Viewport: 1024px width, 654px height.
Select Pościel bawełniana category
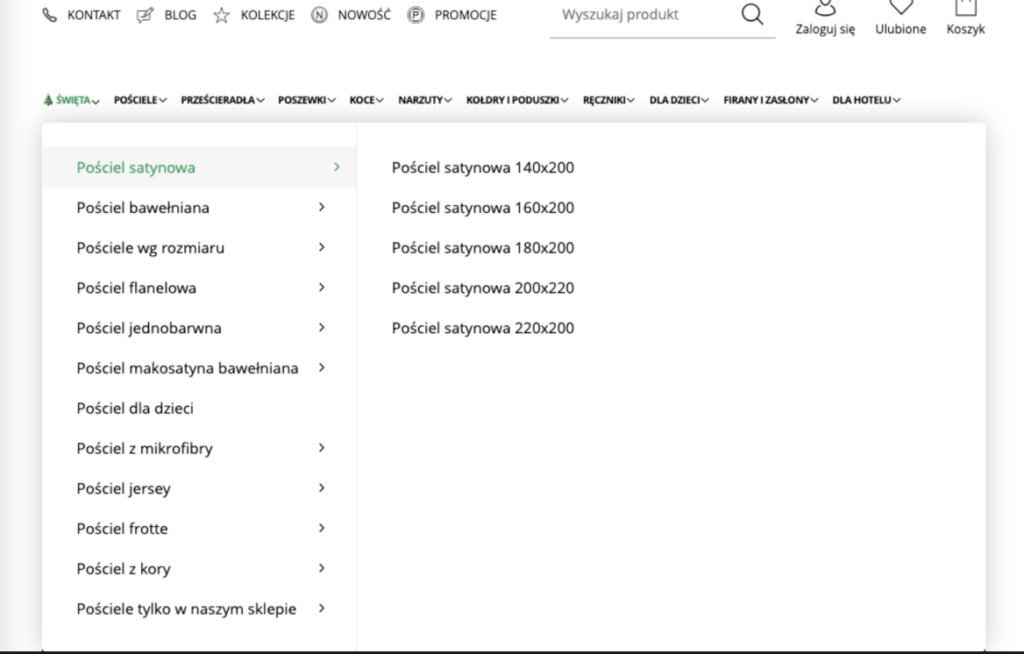coord(143,208)
